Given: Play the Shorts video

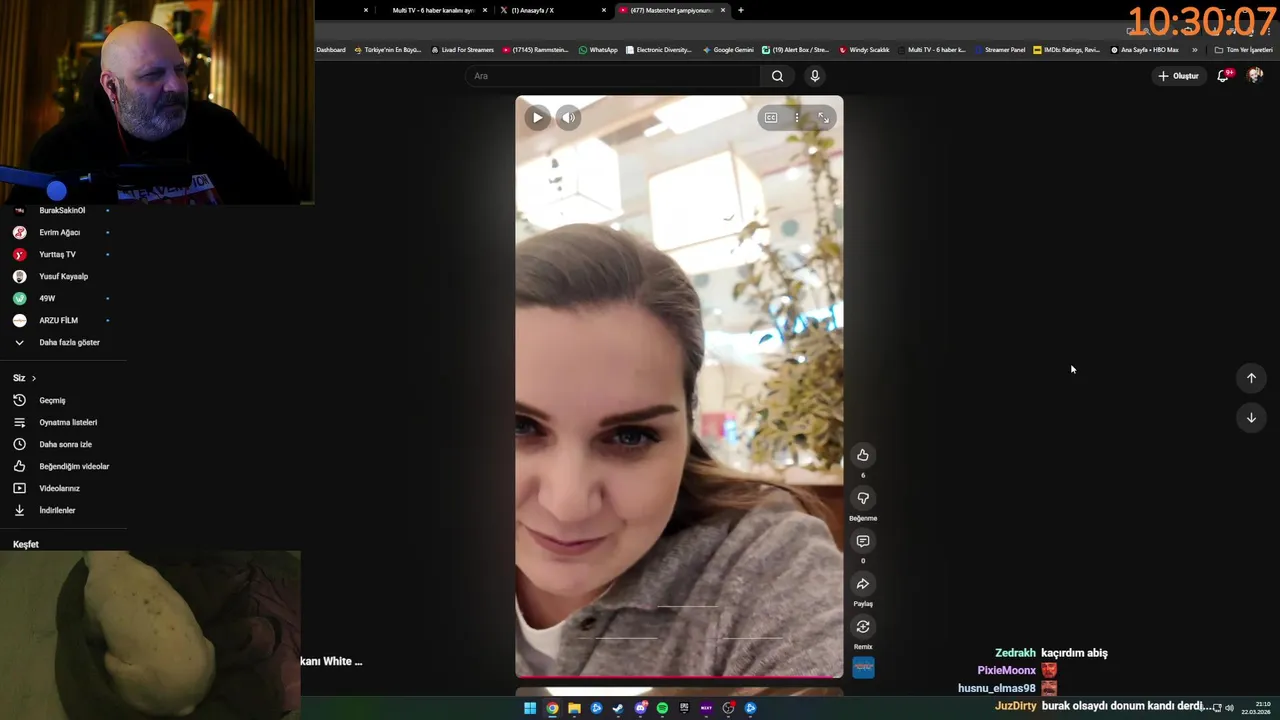Looking at the screenshot, I should coord(537,118).
